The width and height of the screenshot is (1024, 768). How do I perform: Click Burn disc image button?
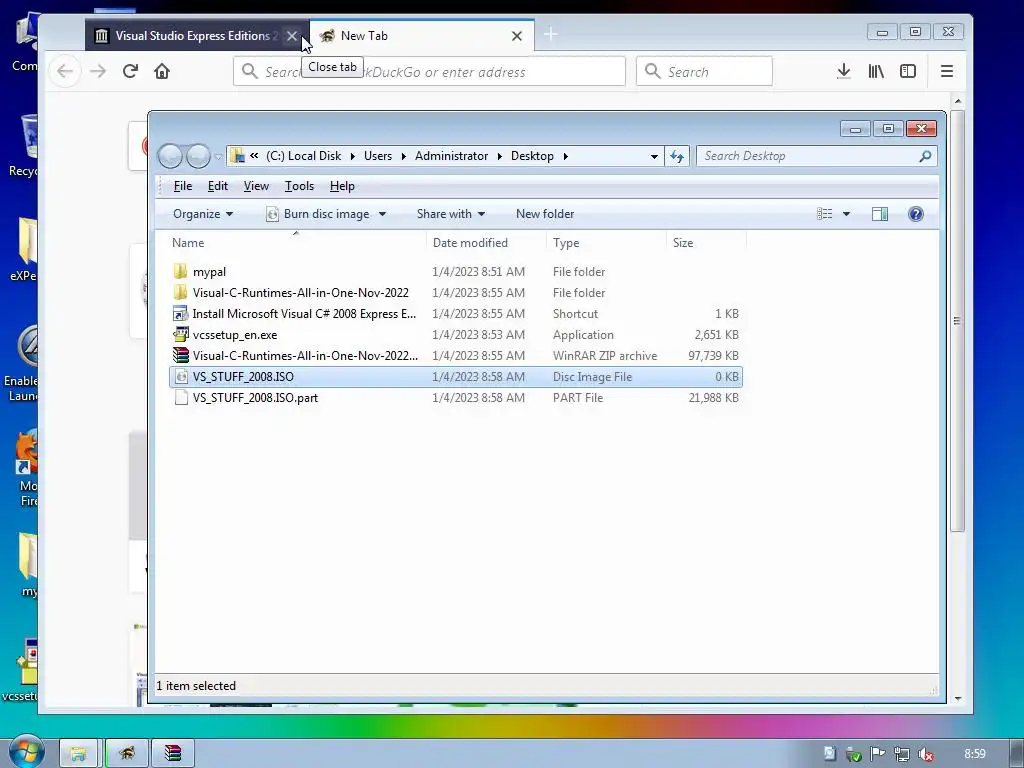point(319,214)
